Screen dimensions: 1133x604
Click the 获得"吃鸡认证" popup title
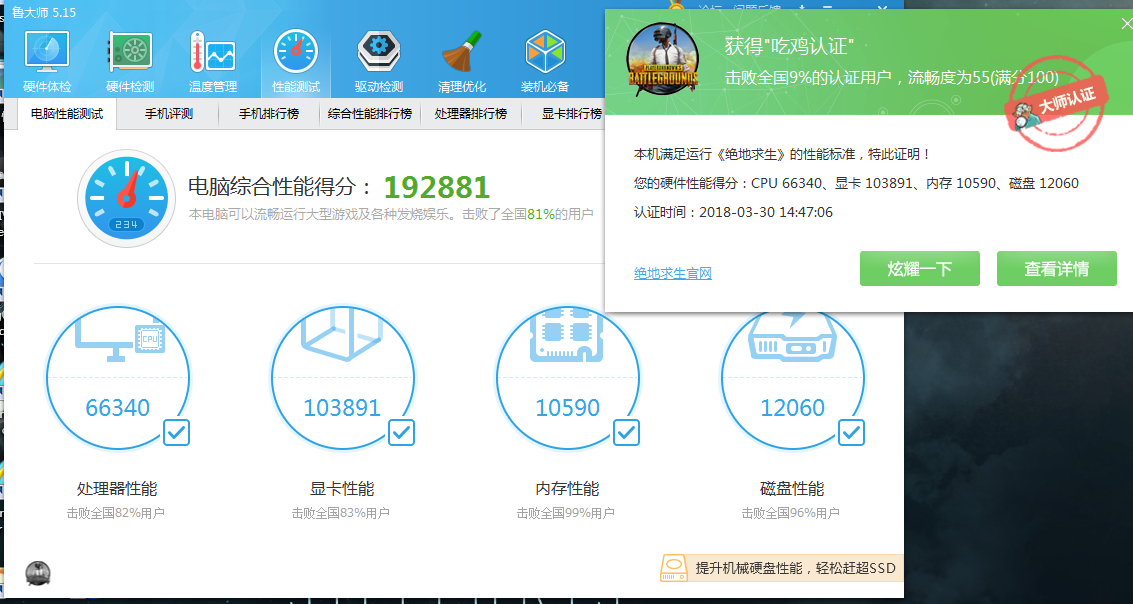click(790, 48)
